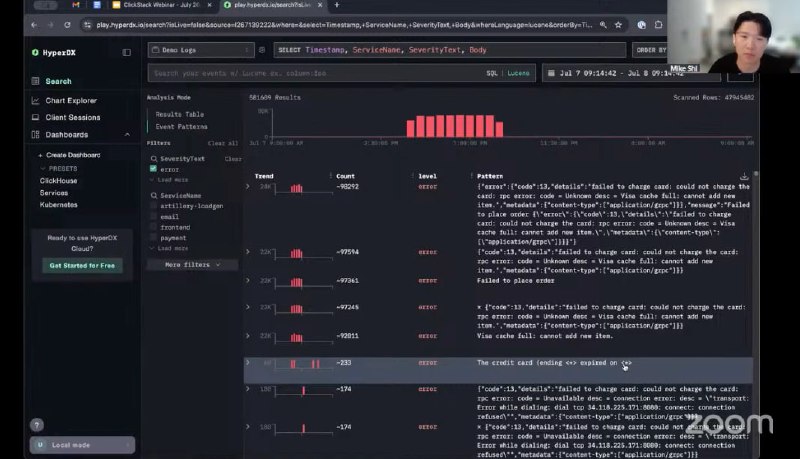800x459 pixels.
Task: Select Results Table analysis mode
Action: [180, 114]
